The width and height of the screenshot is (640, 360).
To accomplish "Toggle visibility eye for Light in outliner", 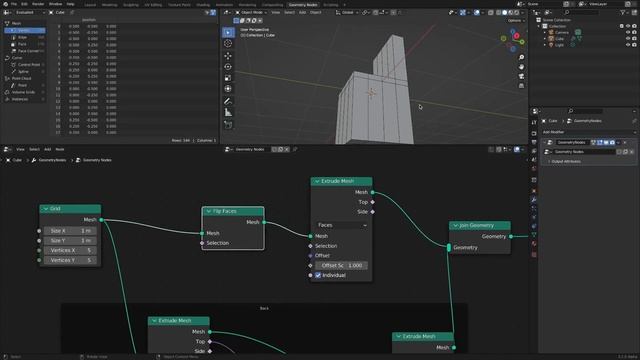I will tap(628, 45).
